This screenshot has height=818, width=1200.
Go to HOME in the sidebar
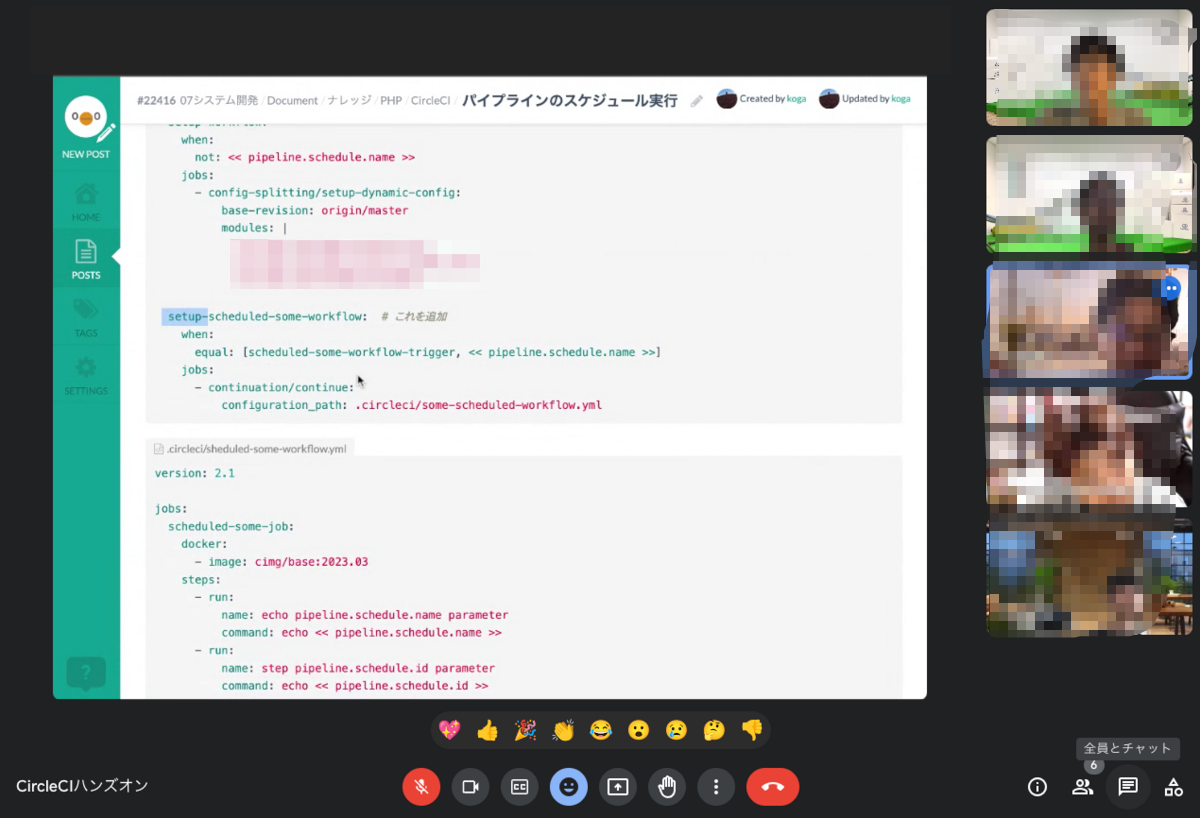[x=86, y=202]
